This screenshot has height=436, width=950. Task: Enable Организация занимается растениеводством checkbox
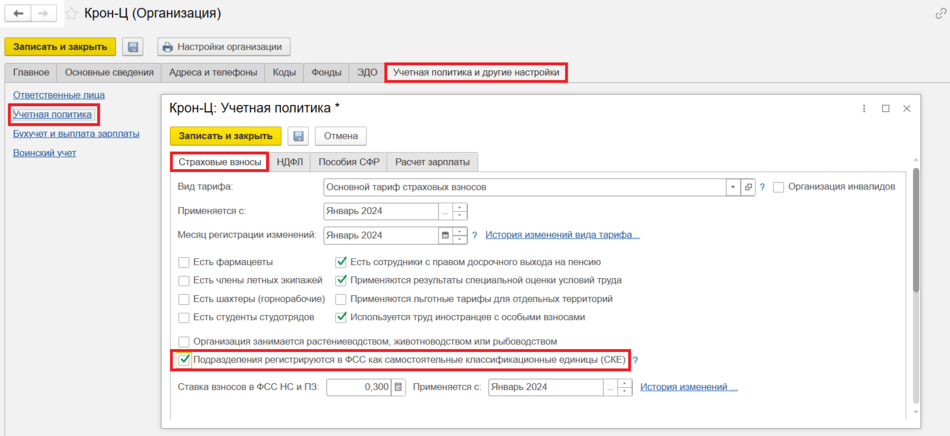(x=184, y=341)
